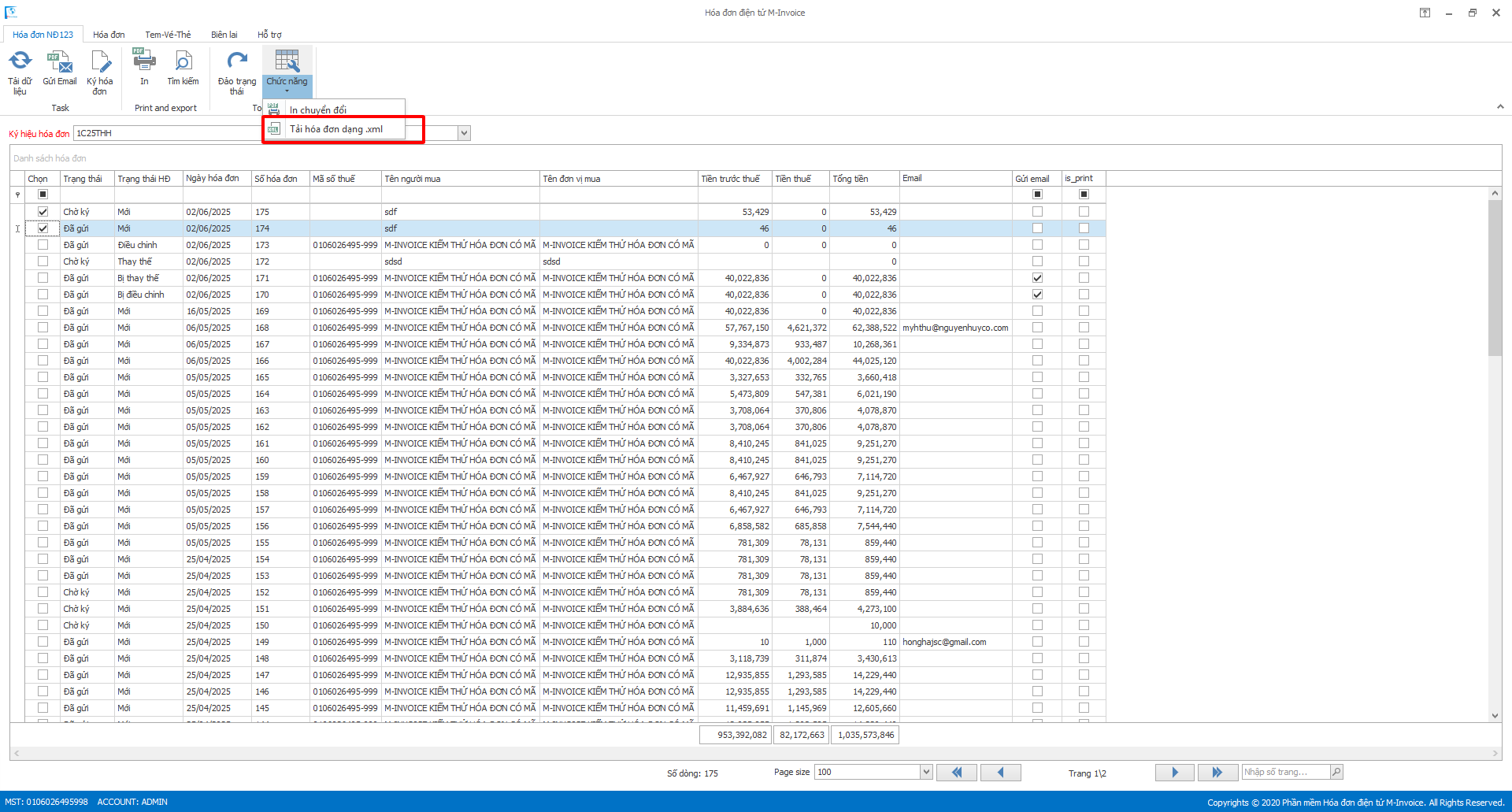1512x812 pixels.
Task: Click the Tên người mua filter cell
Action: (x=461, y=195)
